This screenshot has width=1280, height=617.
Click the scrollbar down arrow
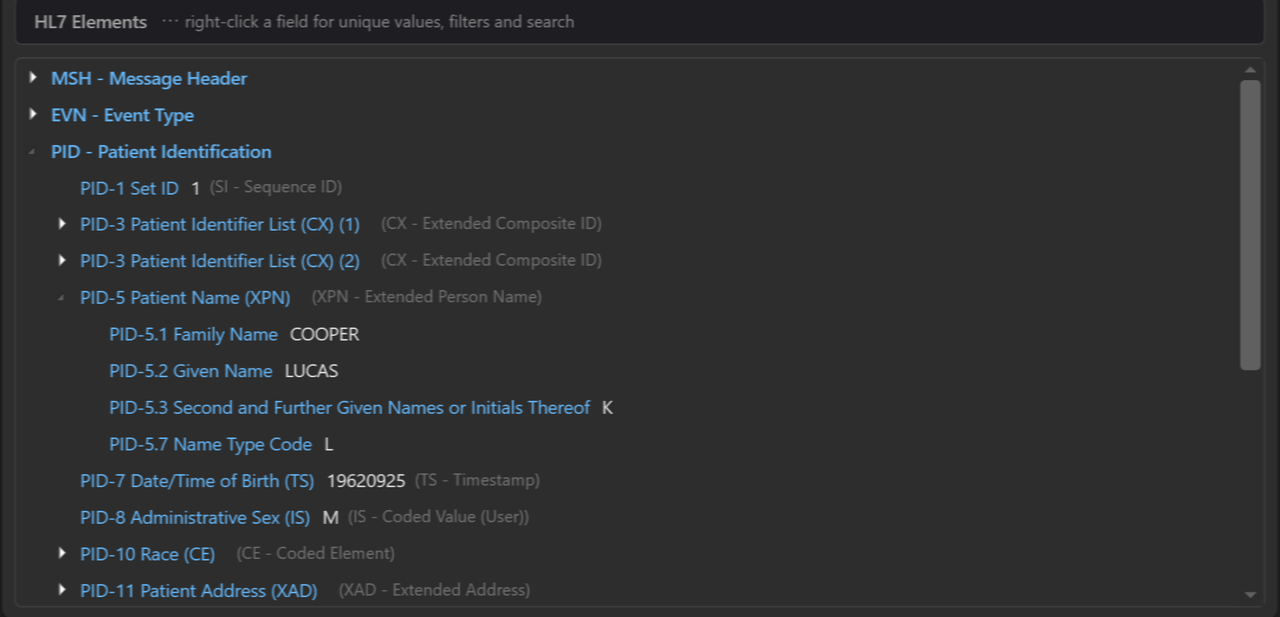[1249, 595]
